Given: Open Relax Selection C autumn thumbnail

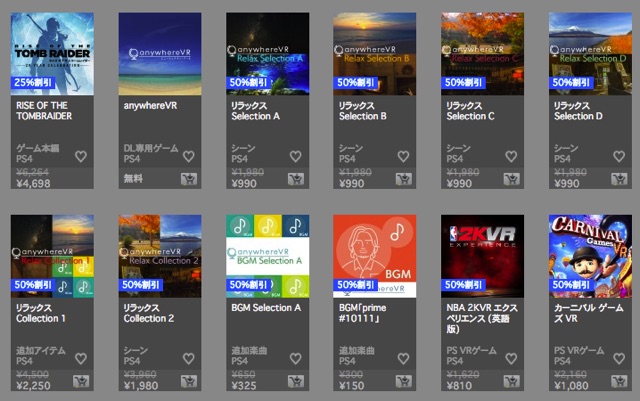Looking at the screenshot, I should 482,54.
